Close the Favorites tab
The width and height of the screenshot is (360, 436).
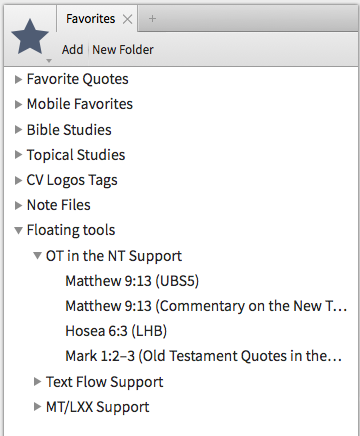click(x=127, y=19)
